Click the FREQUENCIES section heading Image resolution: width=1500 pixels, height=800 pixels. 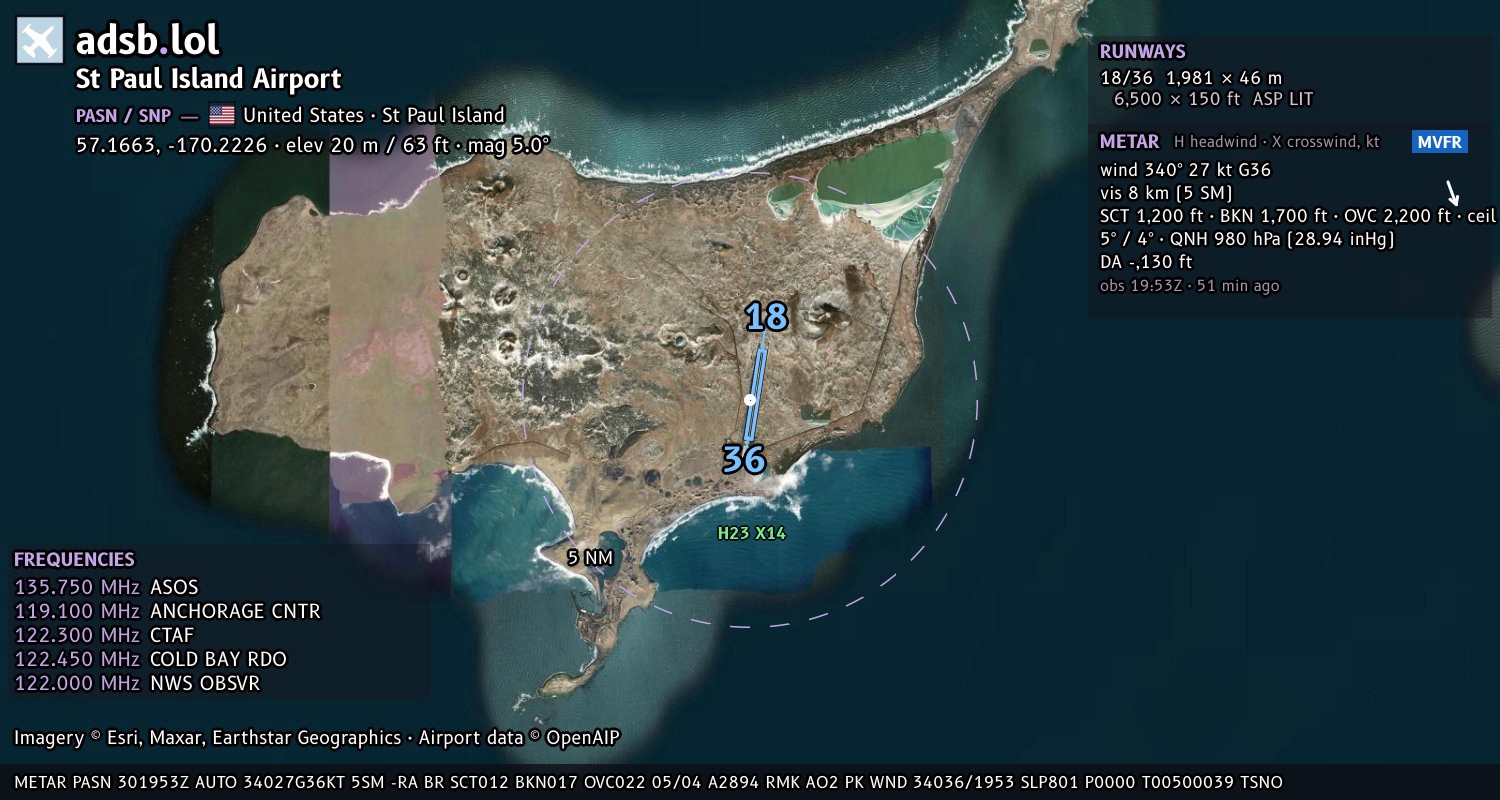(x=74, y=560)
